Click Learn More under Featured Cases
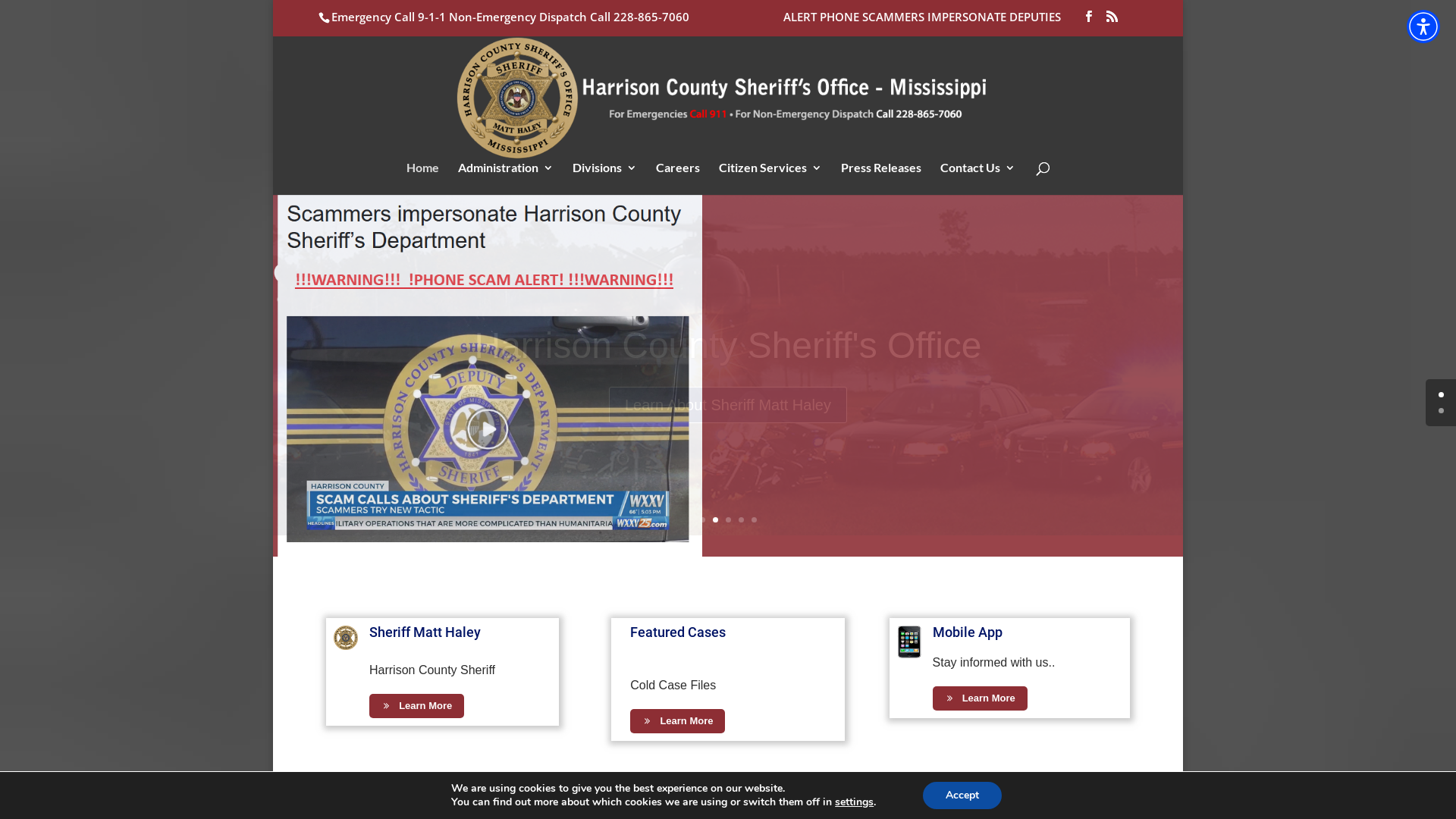Screen dimensions: 1456x819 point(677,721)
